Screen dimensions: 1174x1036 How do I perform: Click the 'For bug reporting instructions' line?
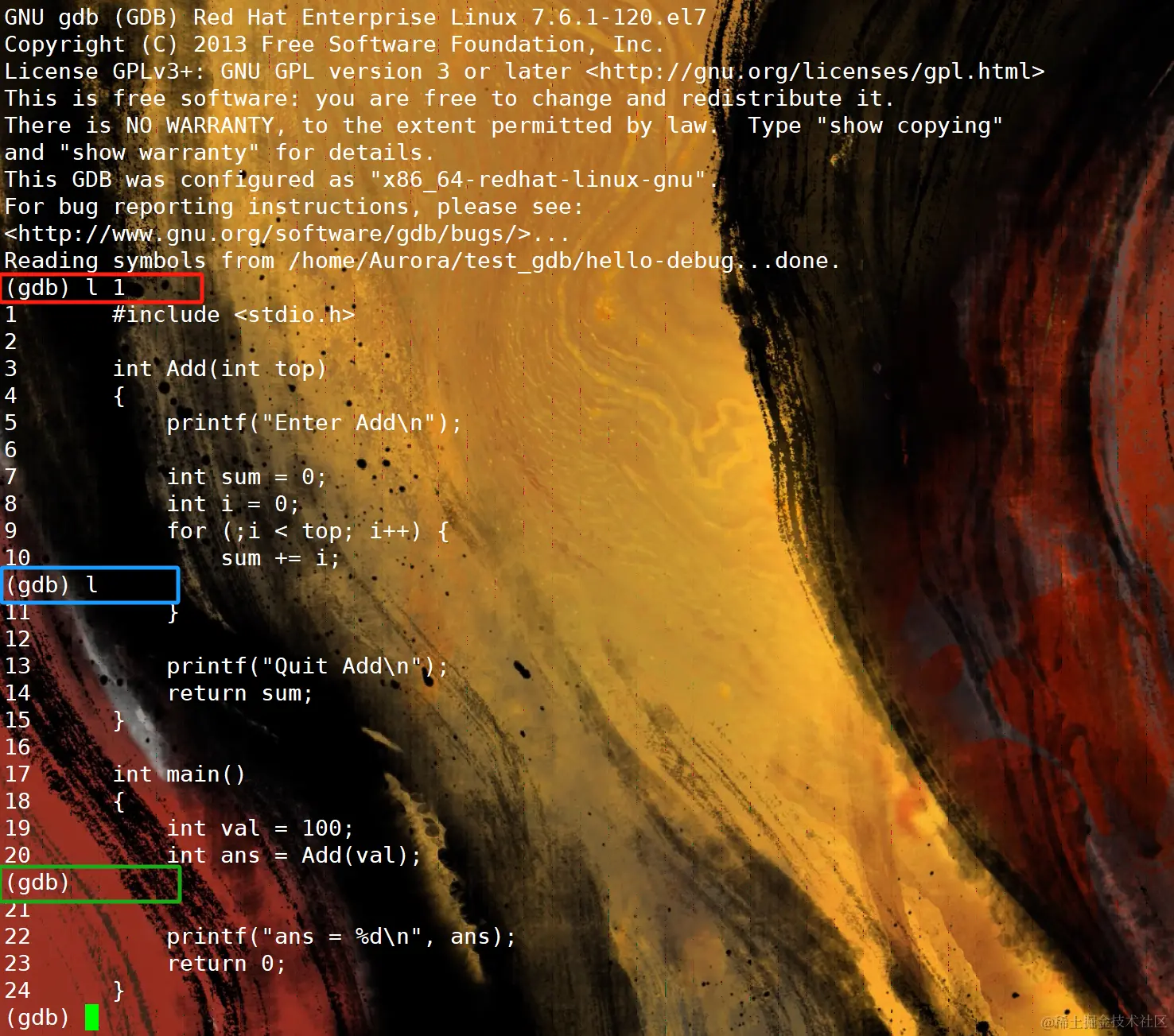pyautogui.click(x=294, y=207)
